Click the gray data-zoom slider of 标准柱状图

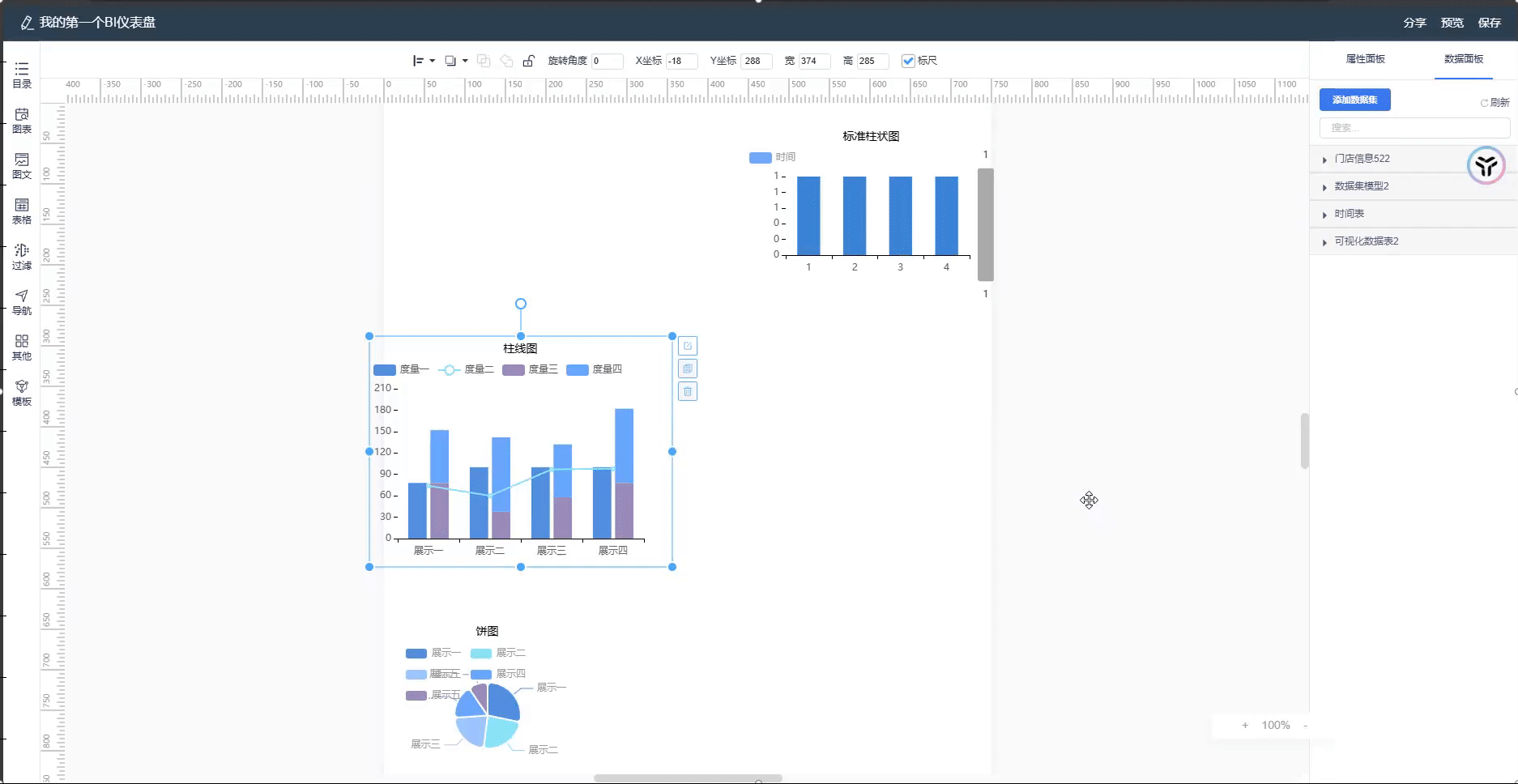point(986,224)
